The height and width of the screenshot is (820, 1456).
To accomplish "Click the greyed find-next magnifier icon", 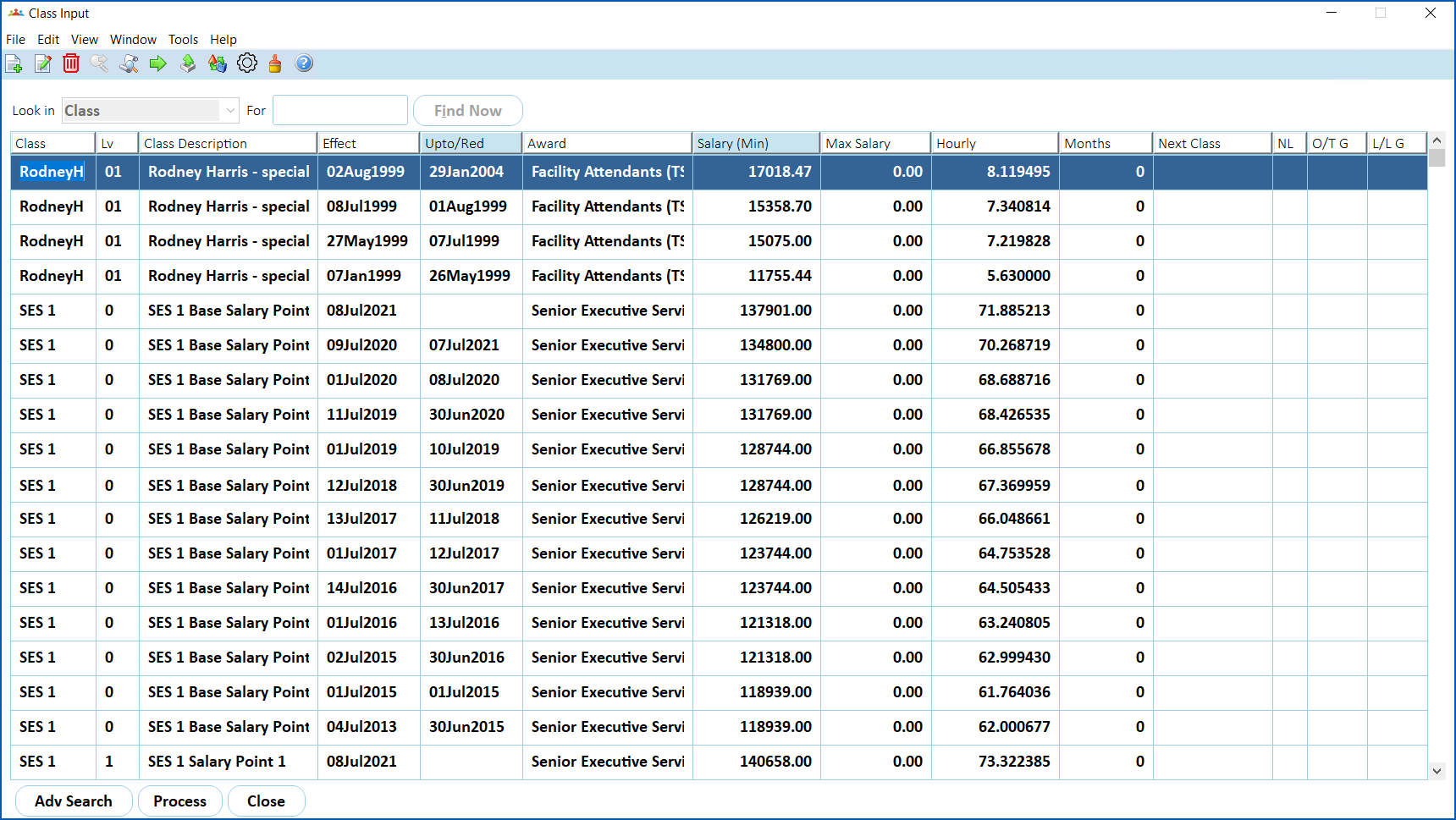I will [x=99, y=63].
